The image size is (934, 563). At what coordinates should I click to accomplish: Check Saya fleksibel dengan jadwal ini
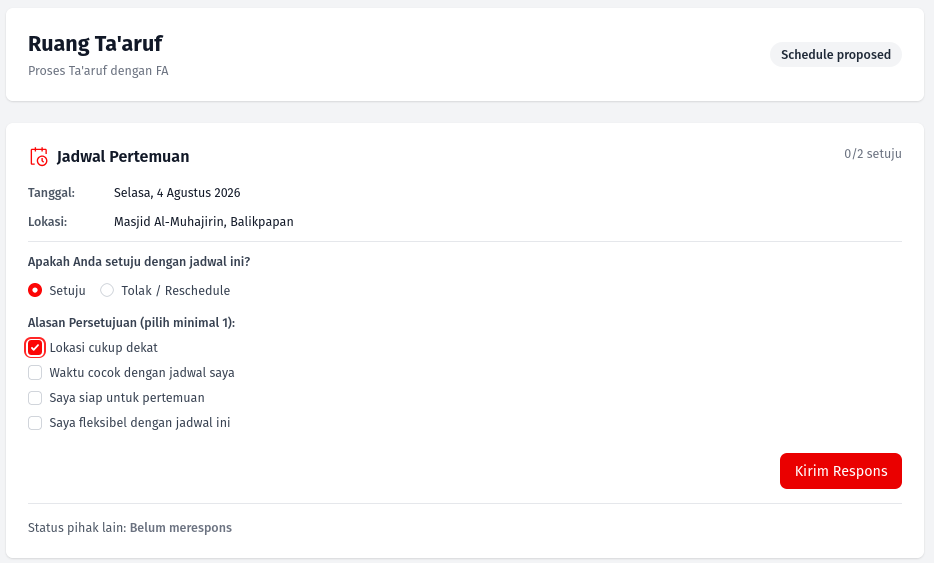[35, 422]
